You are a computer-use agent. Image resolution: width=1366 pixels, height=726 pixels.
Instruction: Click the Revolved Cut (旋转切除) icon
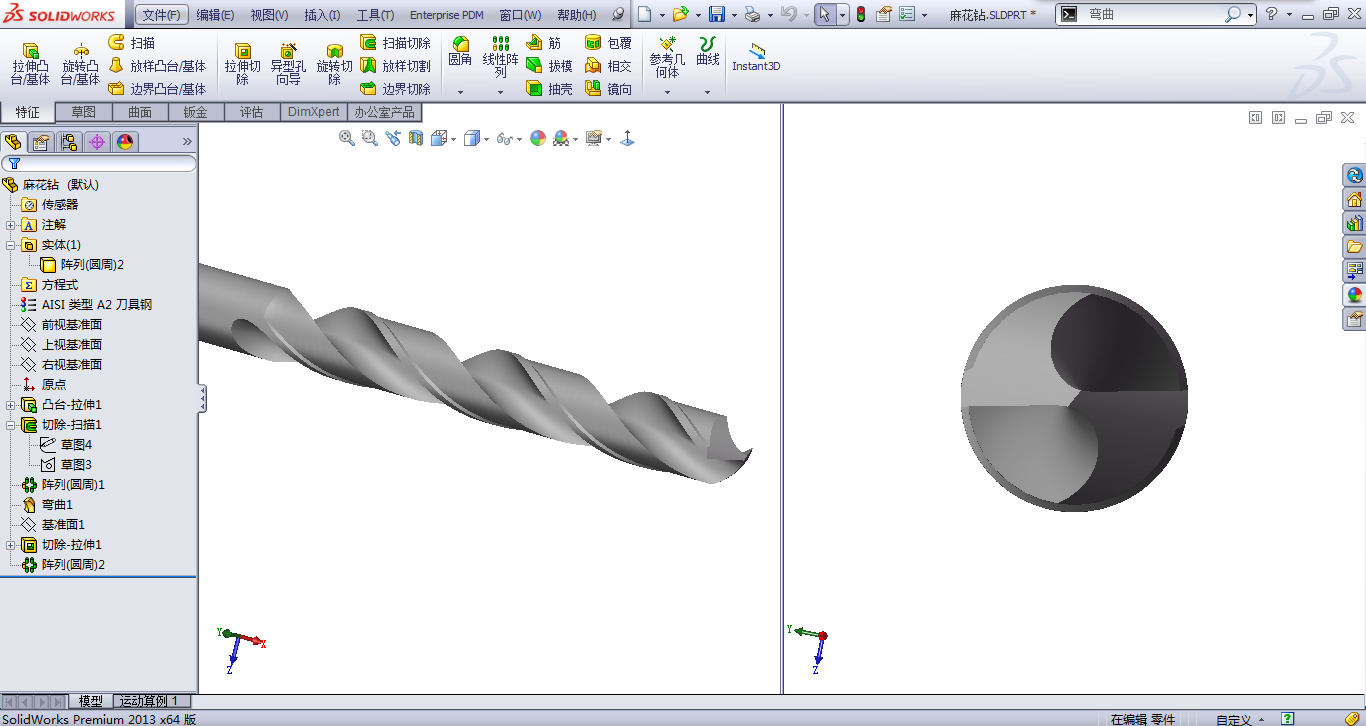coord(334,64)
